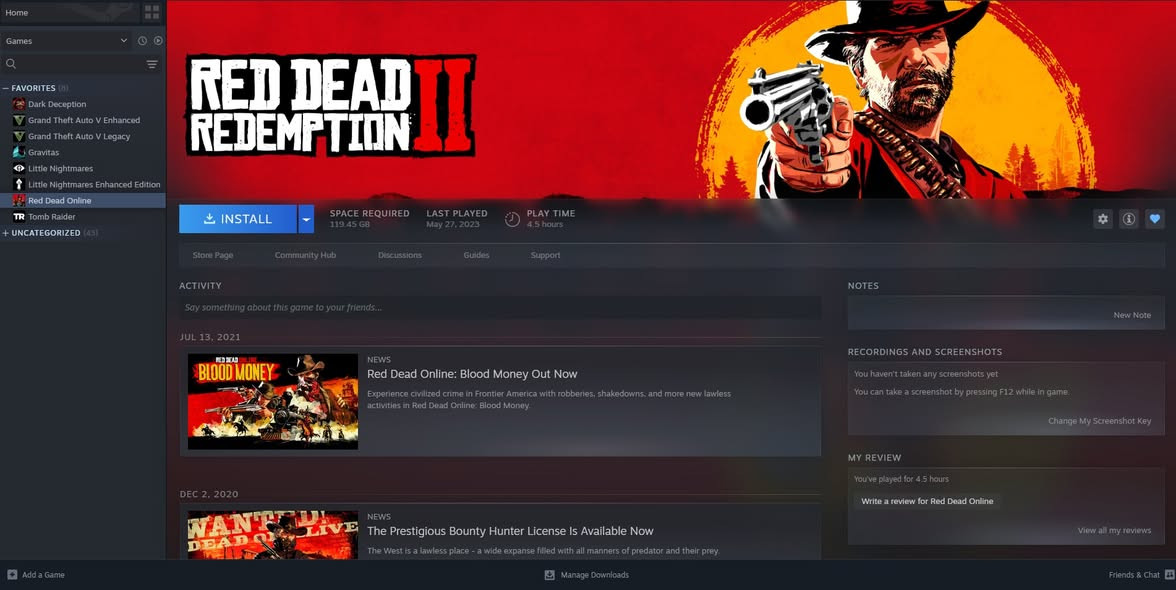Viewport: 1176px width, 590px height.
Task: Open the library advanced filter icon
Action: pos(152,64)
